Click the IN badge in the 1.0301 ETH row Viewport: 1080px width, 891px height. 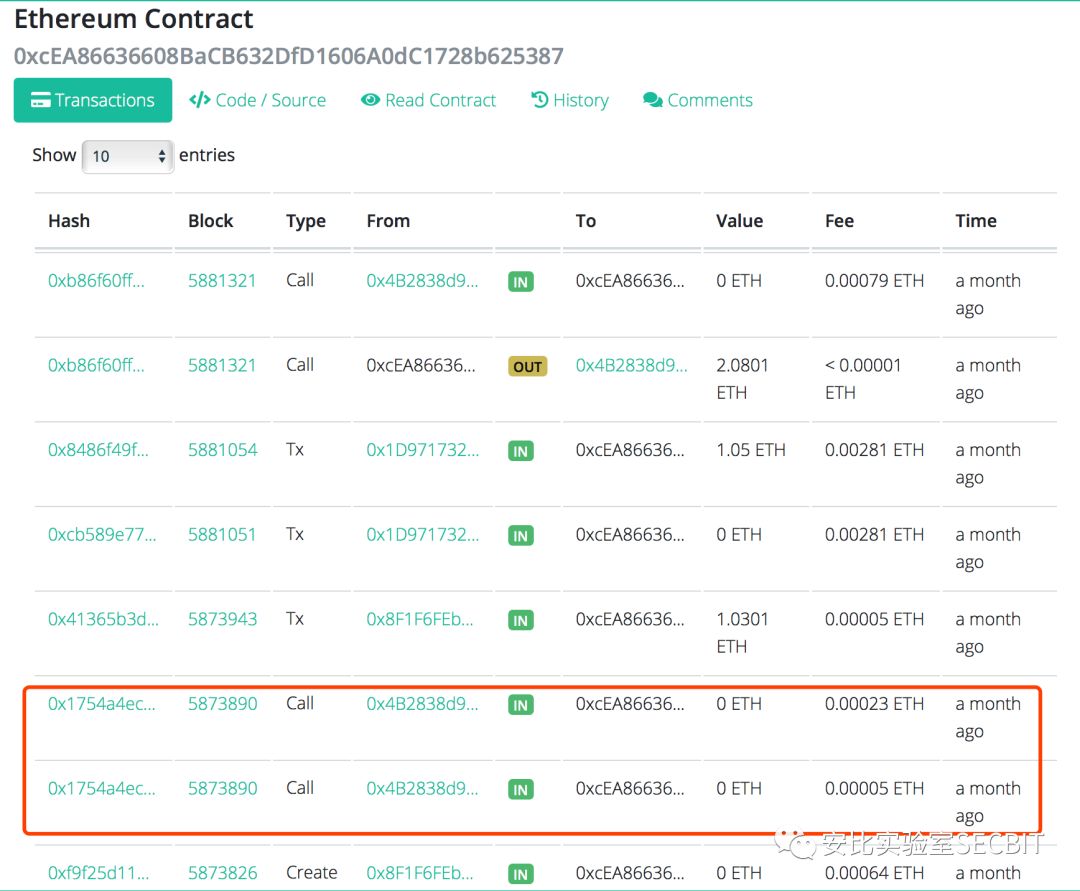point(521,621)
